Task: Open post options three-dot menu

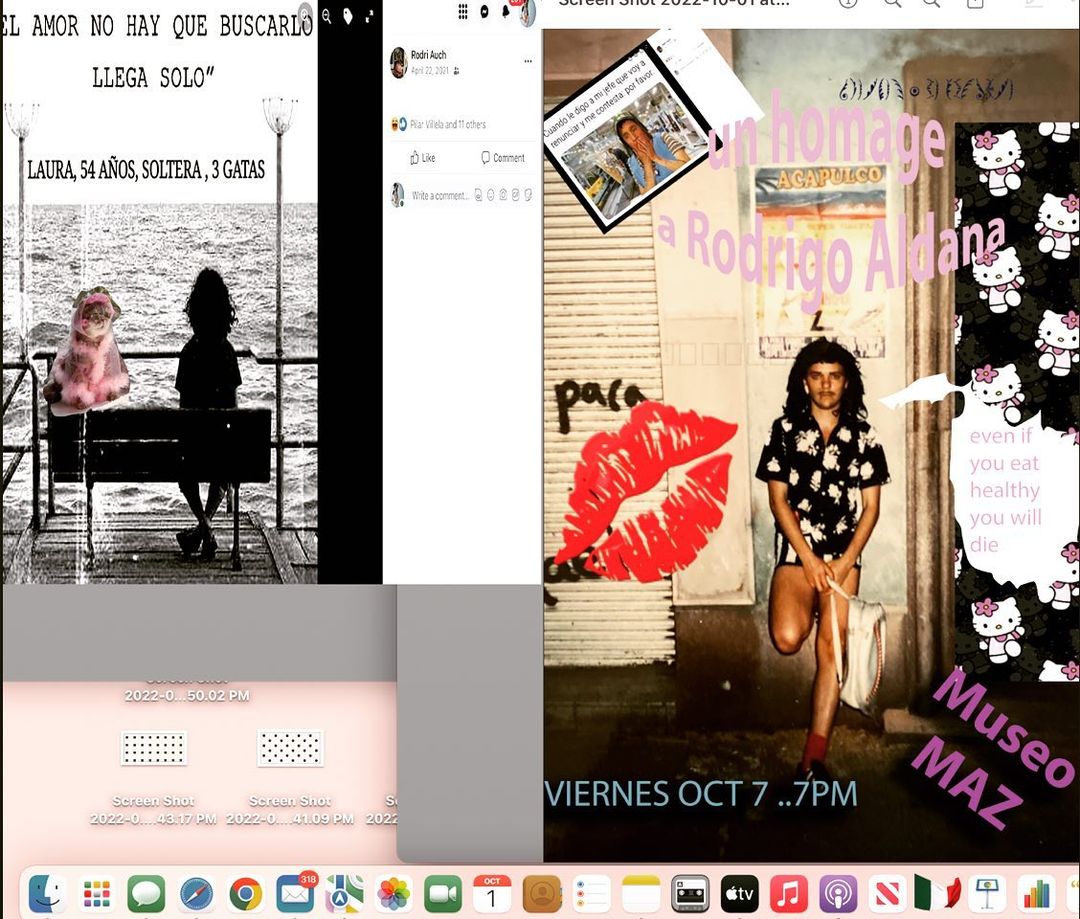Action: [x=528, y=61]
